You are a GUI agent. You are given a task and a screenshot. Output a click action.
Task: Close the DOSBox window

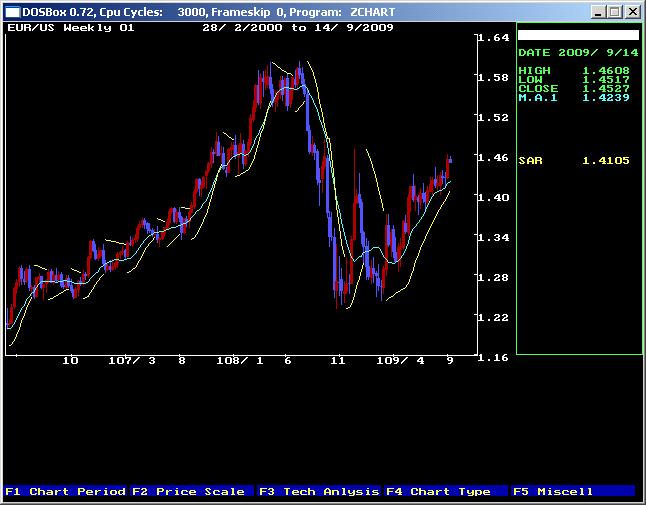[632, 12]
